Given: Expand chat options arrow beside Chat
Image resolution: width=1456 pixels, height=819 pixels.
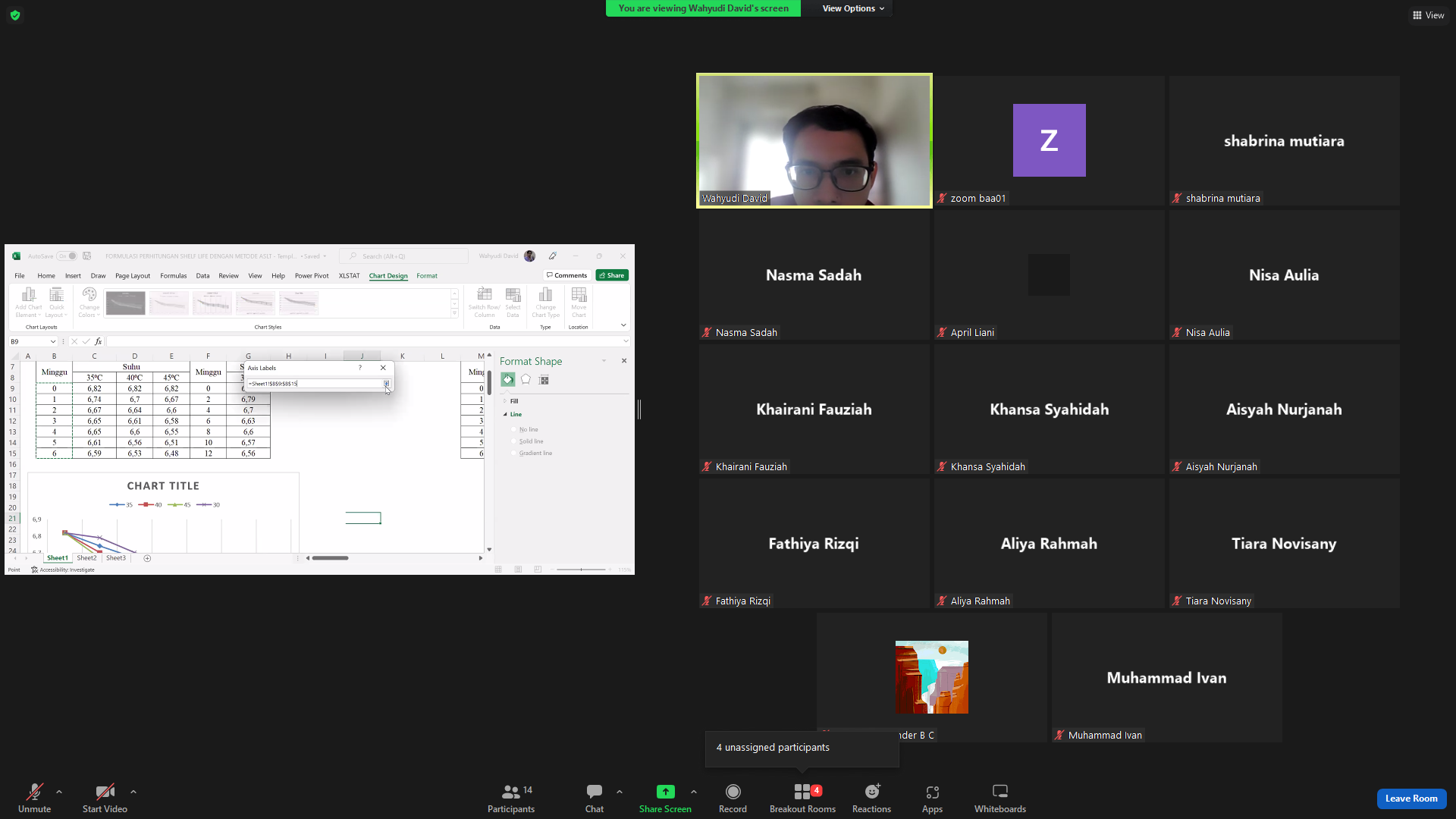Looking at the screenshot, I should pyautogui.click(x=620, y=792).
